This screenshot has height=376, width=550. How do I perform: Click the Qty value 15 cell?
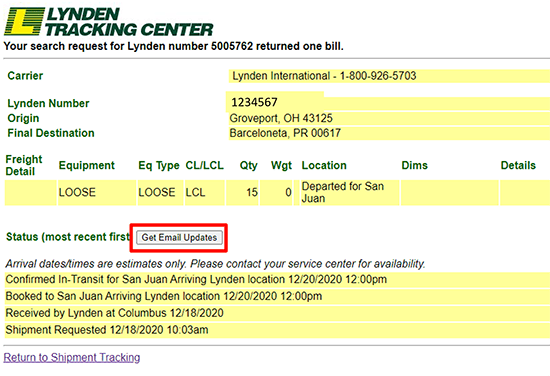coord(242,192)
